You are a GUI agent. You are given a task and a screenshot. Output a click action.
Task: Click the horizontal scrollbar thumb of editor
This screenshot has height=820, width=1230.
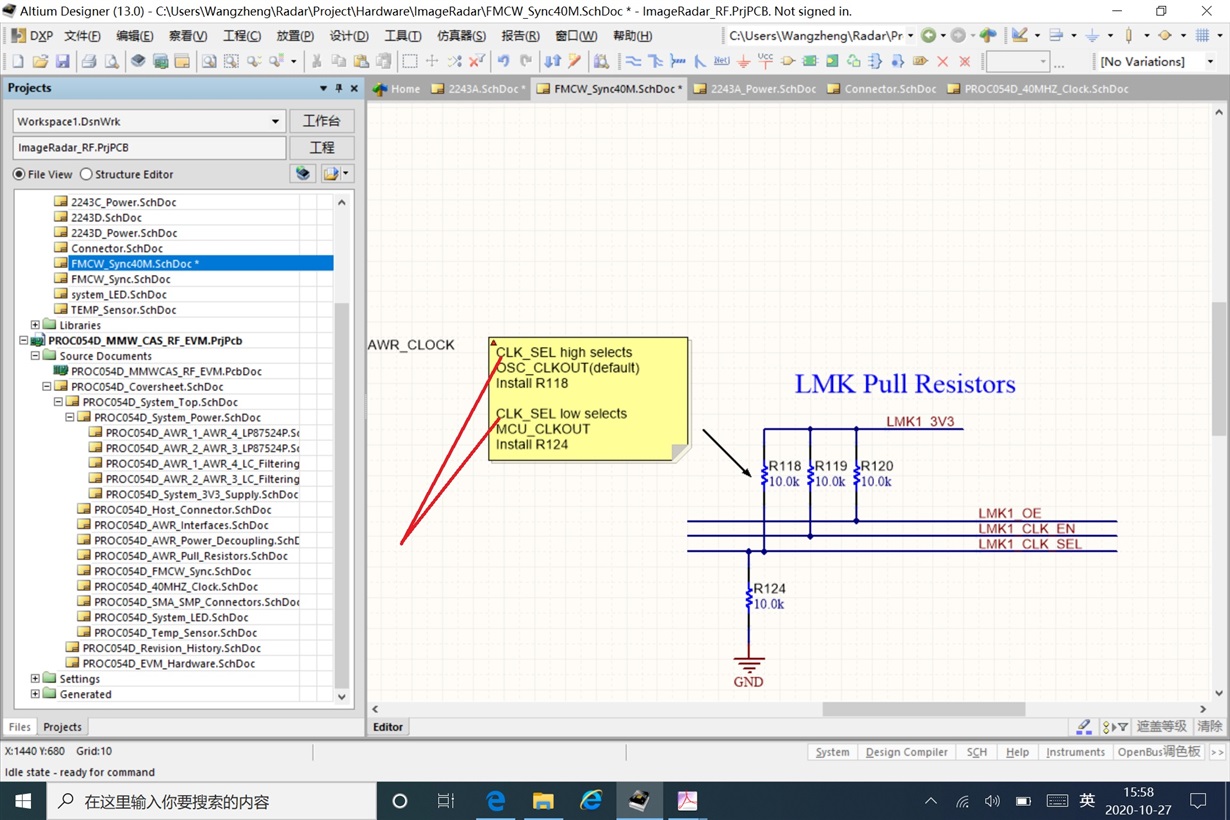coord(923,709)
